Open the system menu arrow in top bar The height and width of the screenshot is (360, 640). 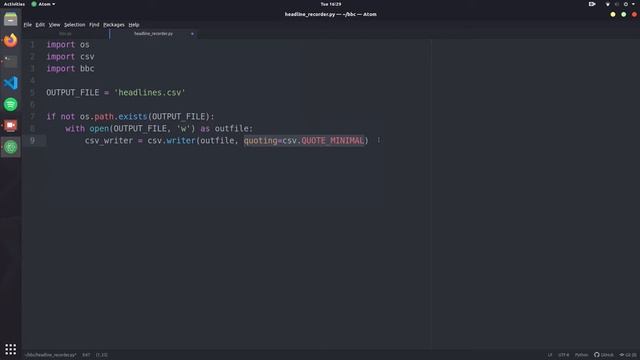point(633,4)
